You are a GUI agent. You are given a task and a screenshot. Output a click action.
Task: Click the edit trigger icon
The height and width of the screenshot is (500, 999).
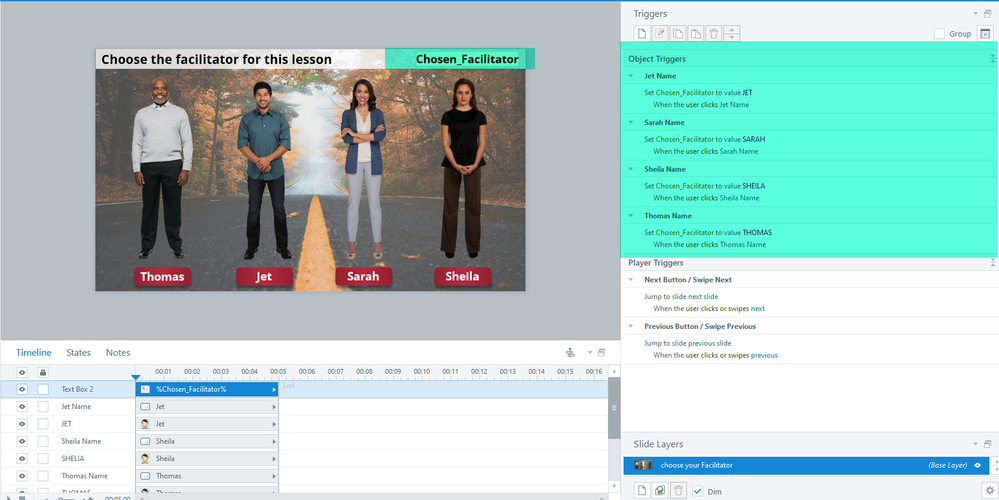[x=660, y=33]
